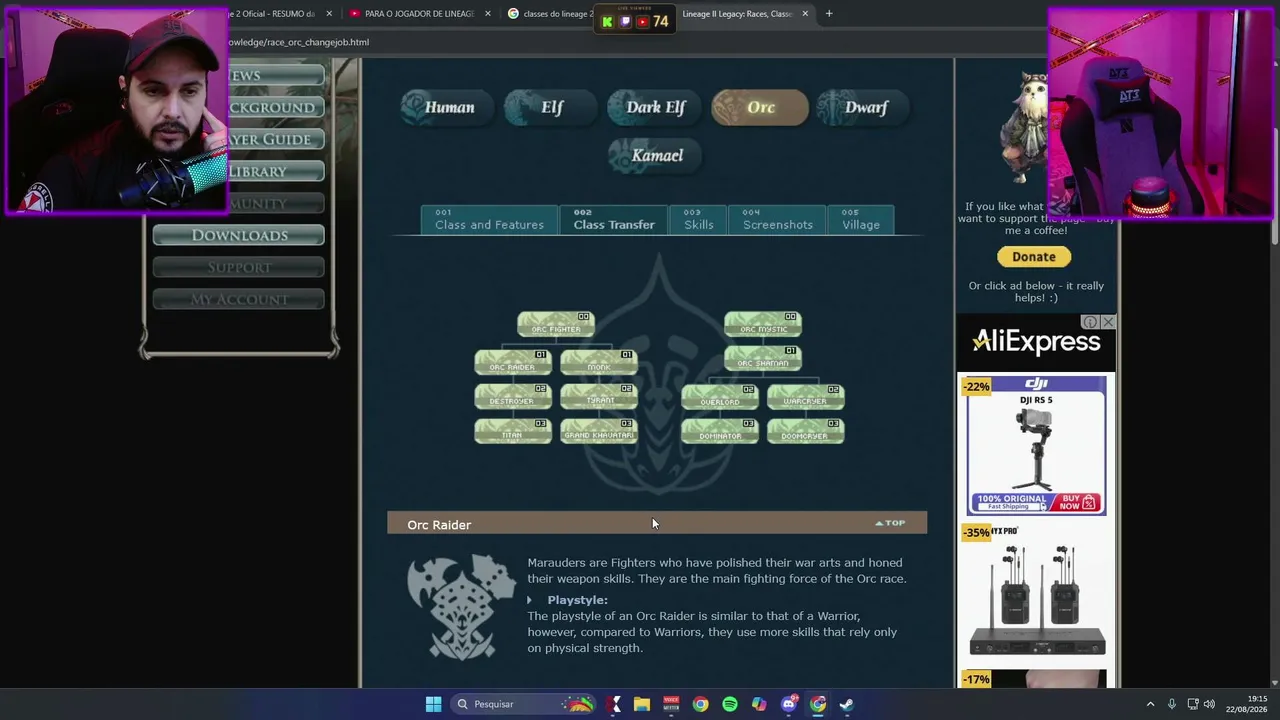
Task: Click the Grand Khavatari class node
Action: pyautogui.click(x=599, y=430)
